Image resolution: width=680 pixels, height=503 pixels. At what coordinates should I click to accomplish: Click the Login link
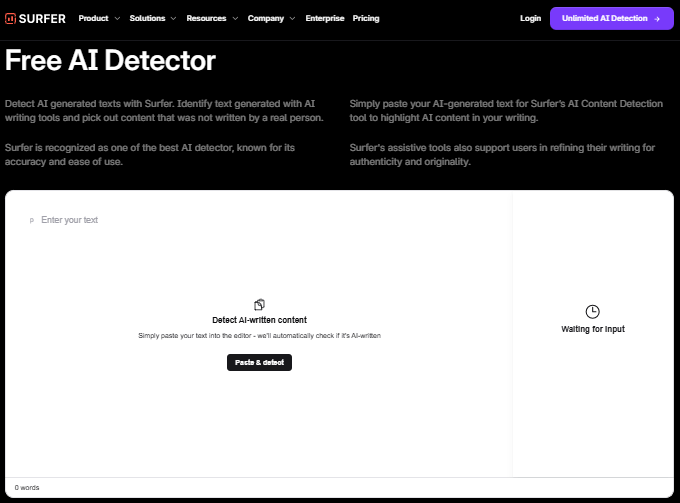pyautogui.click(x=530, y=18)
